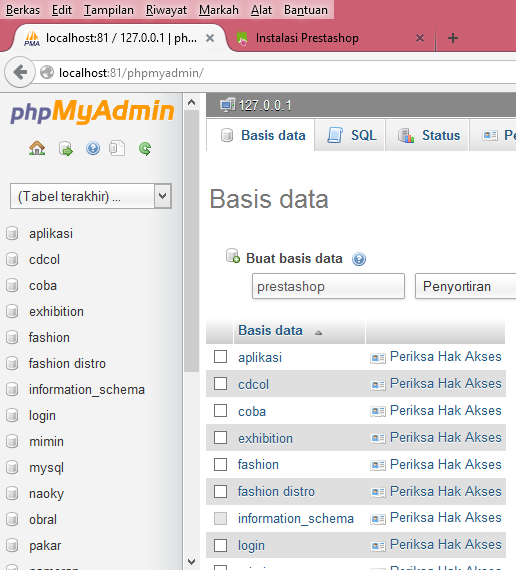516x570 pixels.
Task: Open the Riwayat menu
Action: click(x=166, y=10)
